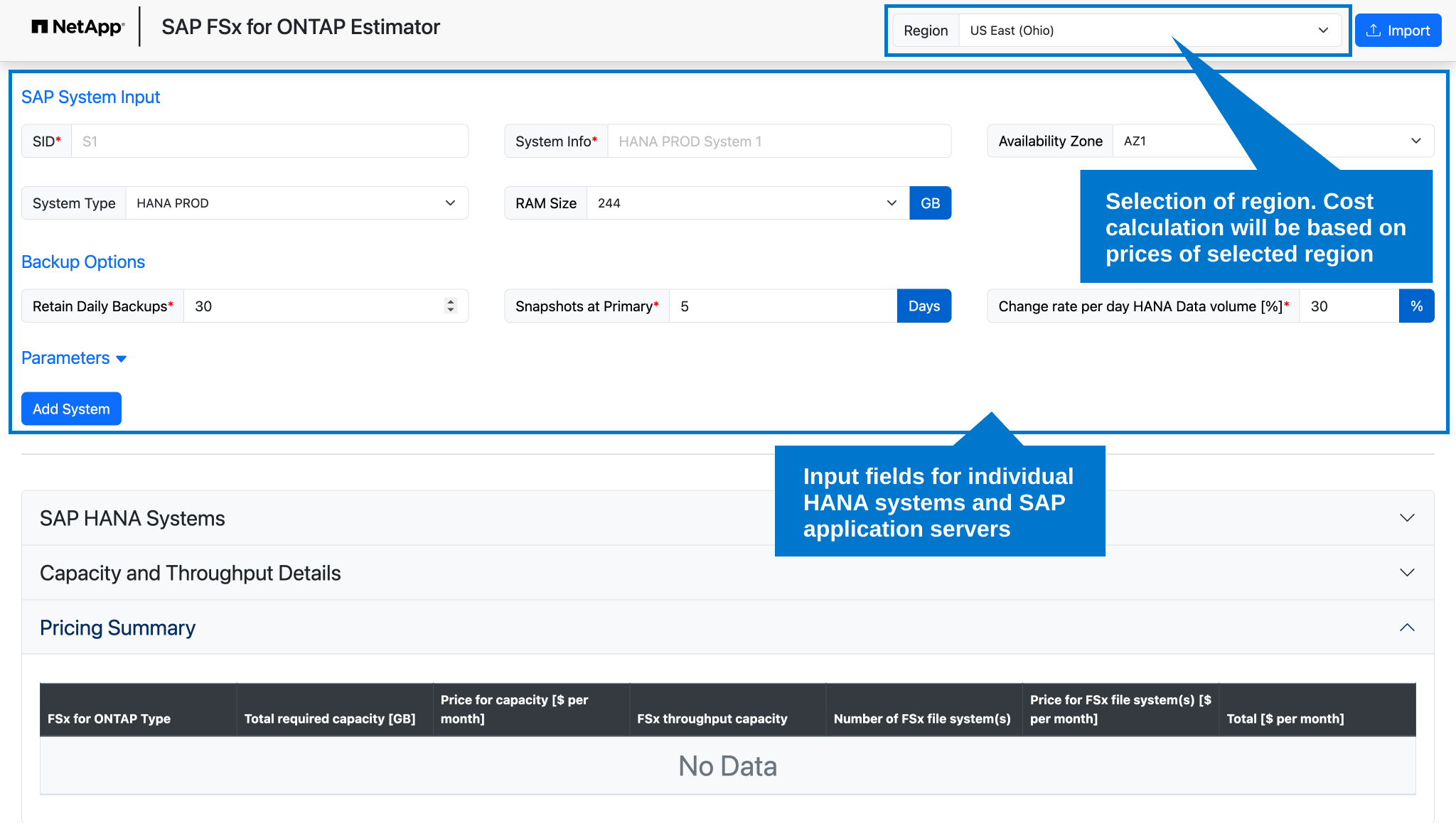Expand Capacity and Throughput Details panel
Image resolution: width=1456 pixels, height=823 pixels.
pyautogui.click(x=728, y=573)
